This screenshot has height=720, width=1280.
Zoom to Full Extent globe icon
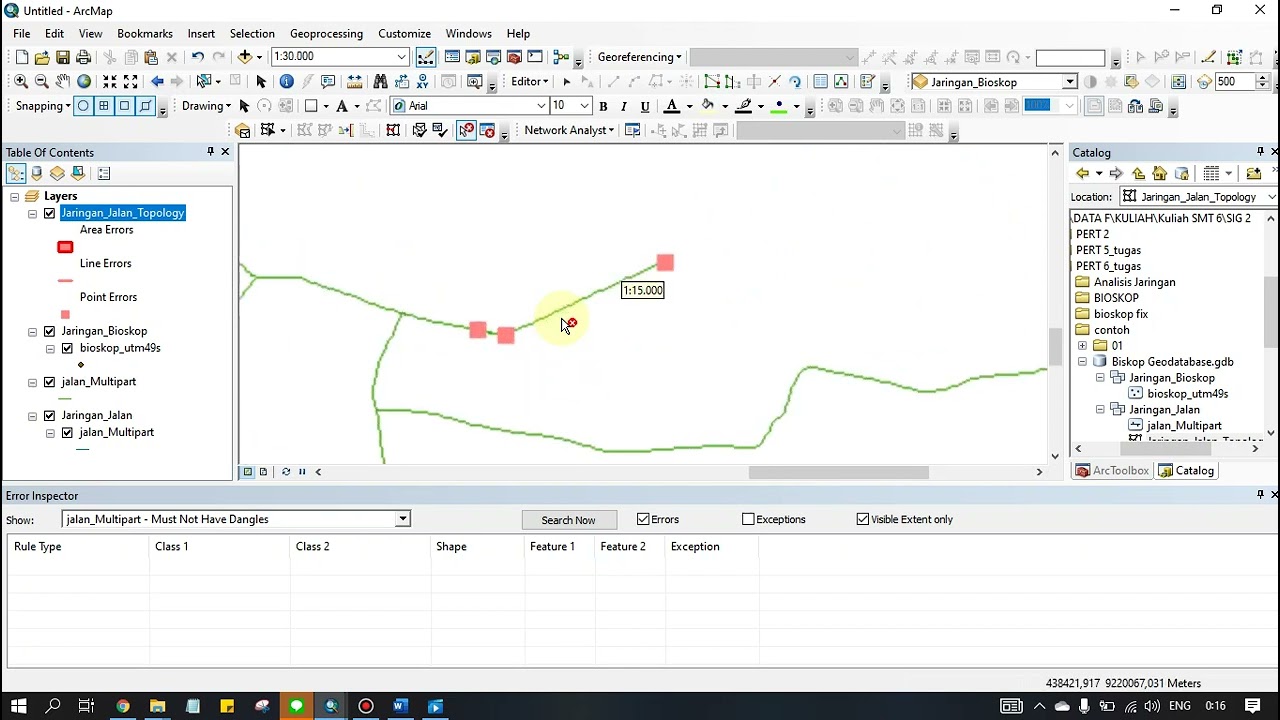(84, 81)
